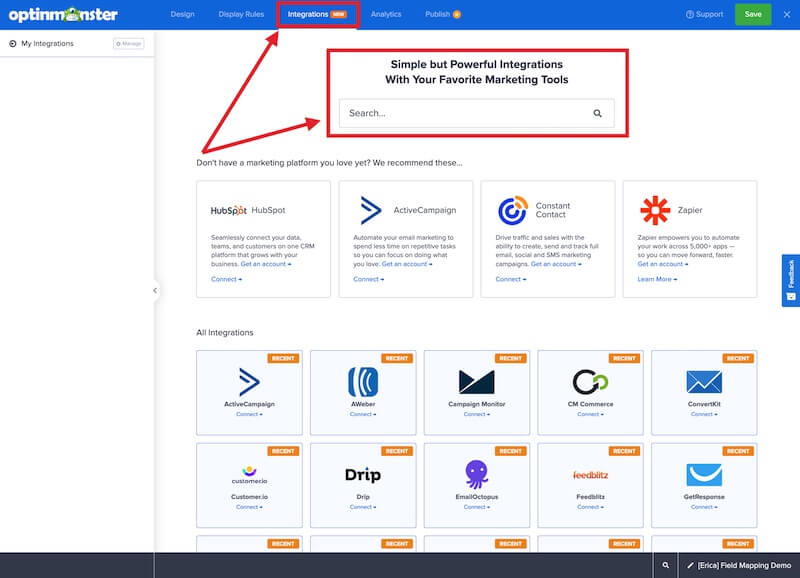Viewport: 800px width, 578px height.
Task: Click ActiveCampaign logo in recommended card
Action: (x=371, y=210)
